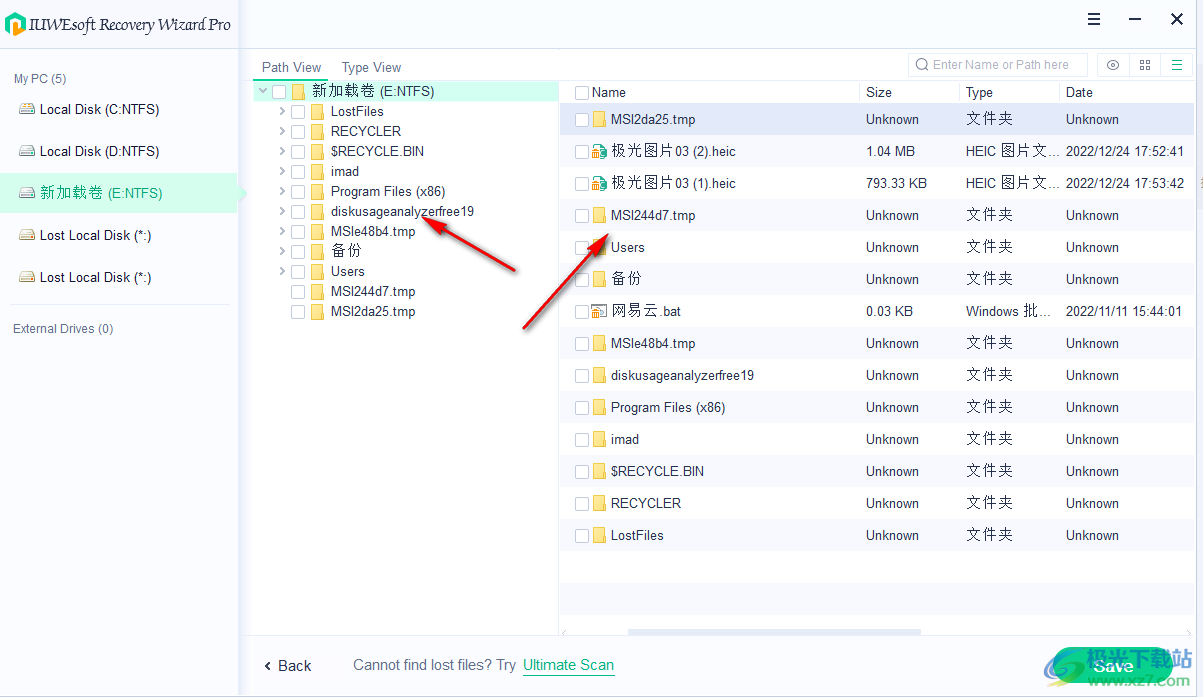Viewport: 1203px width, 697px height.
Task: Click the Ultimate Scan link
Action: (x=568, y=665)
